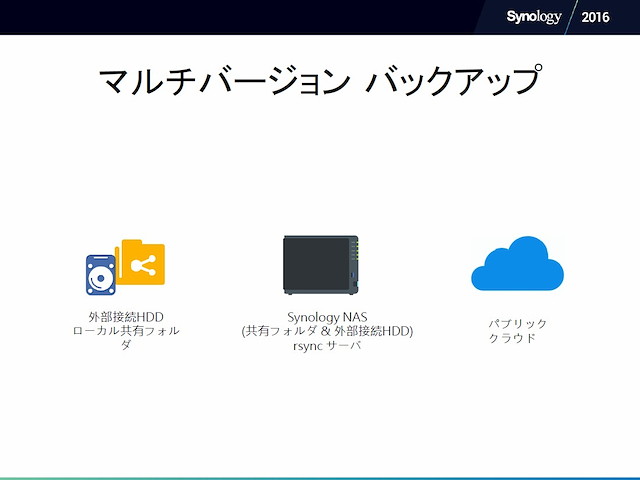640x480 pixels.
Task: Select the マルチバージョン バックアップ title
Action: click(320, 80)
